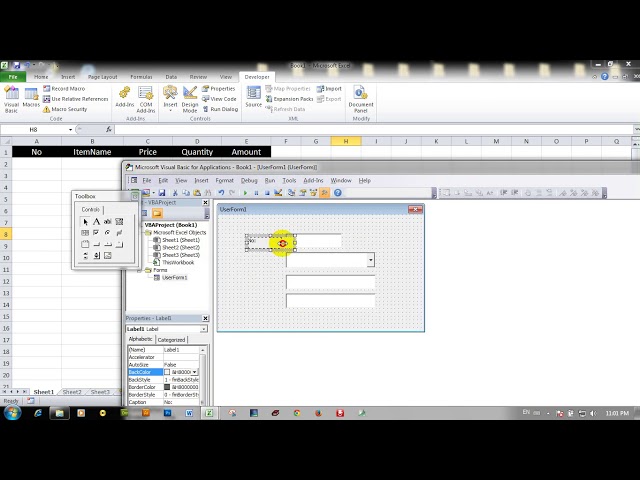Switch to the Page Layout ribbon tab

(x=102, y=77)
